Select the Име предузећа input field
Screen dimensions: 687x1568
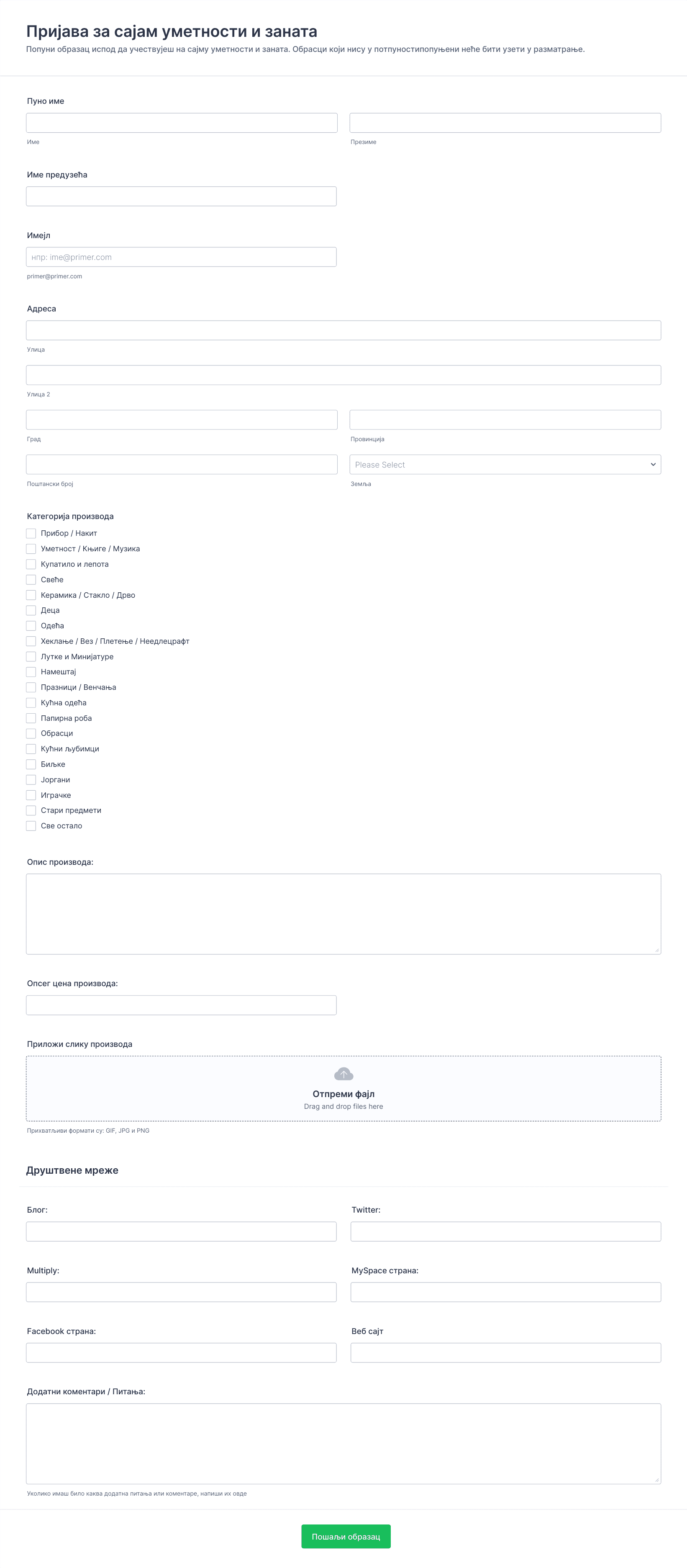tap(181, 196)
